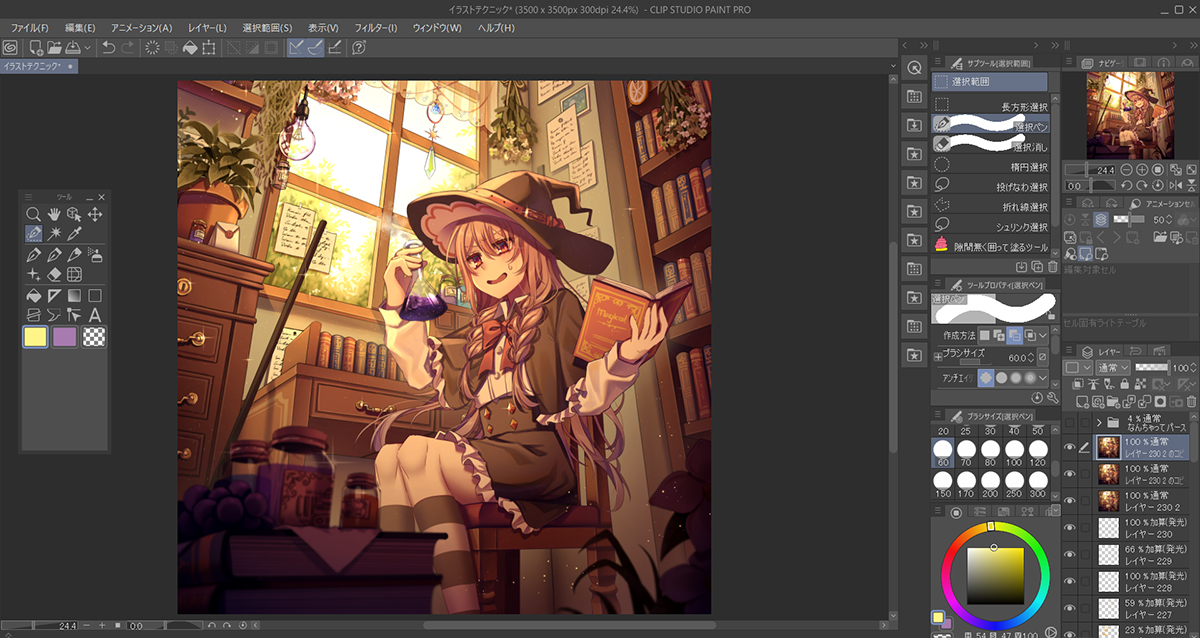Pick the Auto select magic wand tool
The height and width of the screenshot is (638, 1200).
tap(54, 233)
